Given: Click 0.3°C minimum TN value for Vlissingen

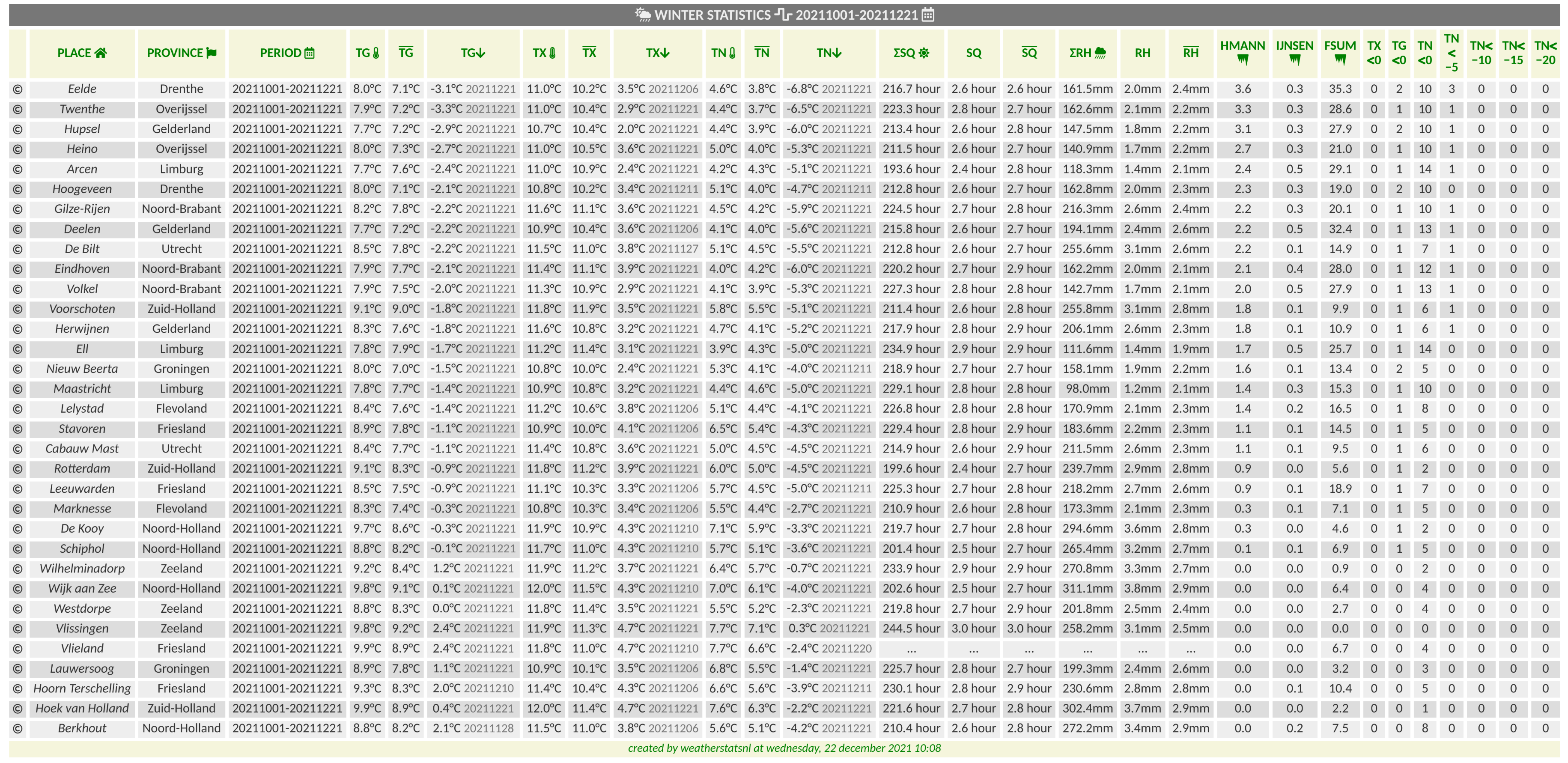Looking at the screenshot, I should click(803, 629).
